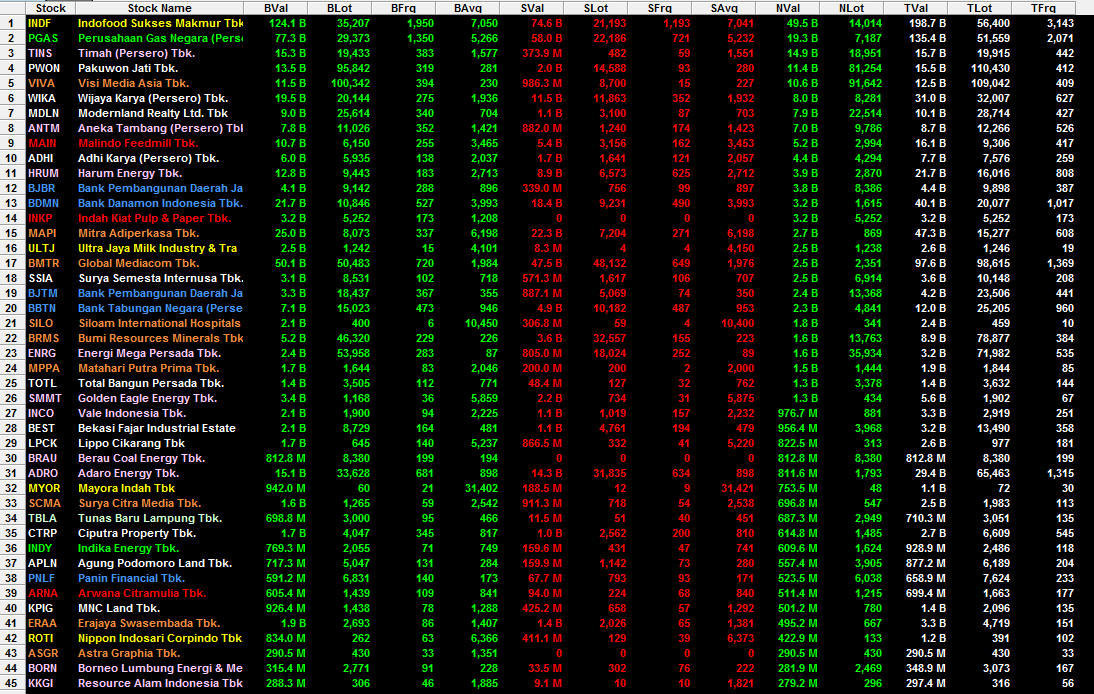The height and width of the screenshot is (694, 1094).
Task: Click the BFrq column header
Action: pos(403,8)
